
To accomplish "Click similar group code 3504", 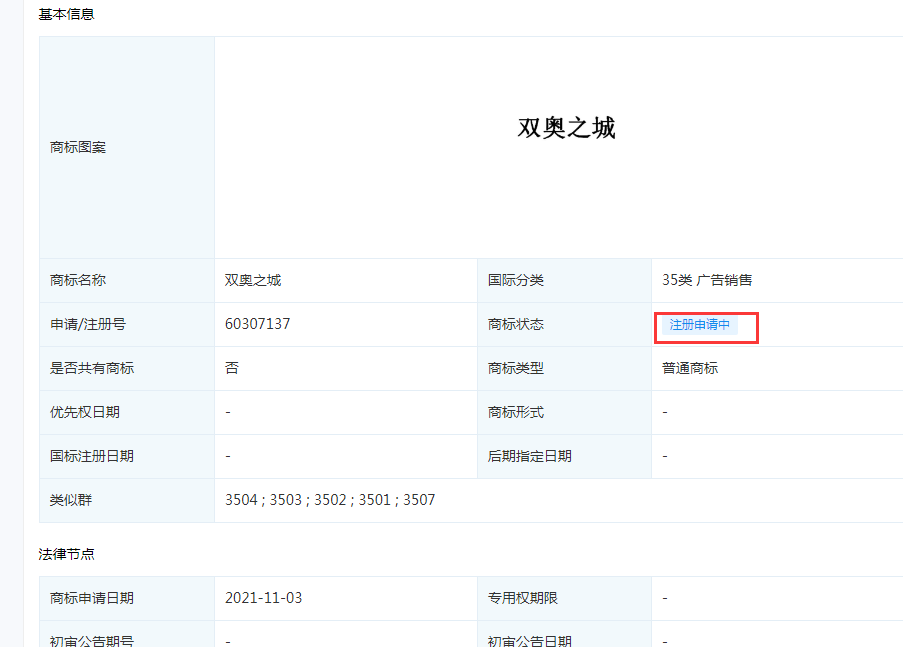I will (x=240, y=499).
